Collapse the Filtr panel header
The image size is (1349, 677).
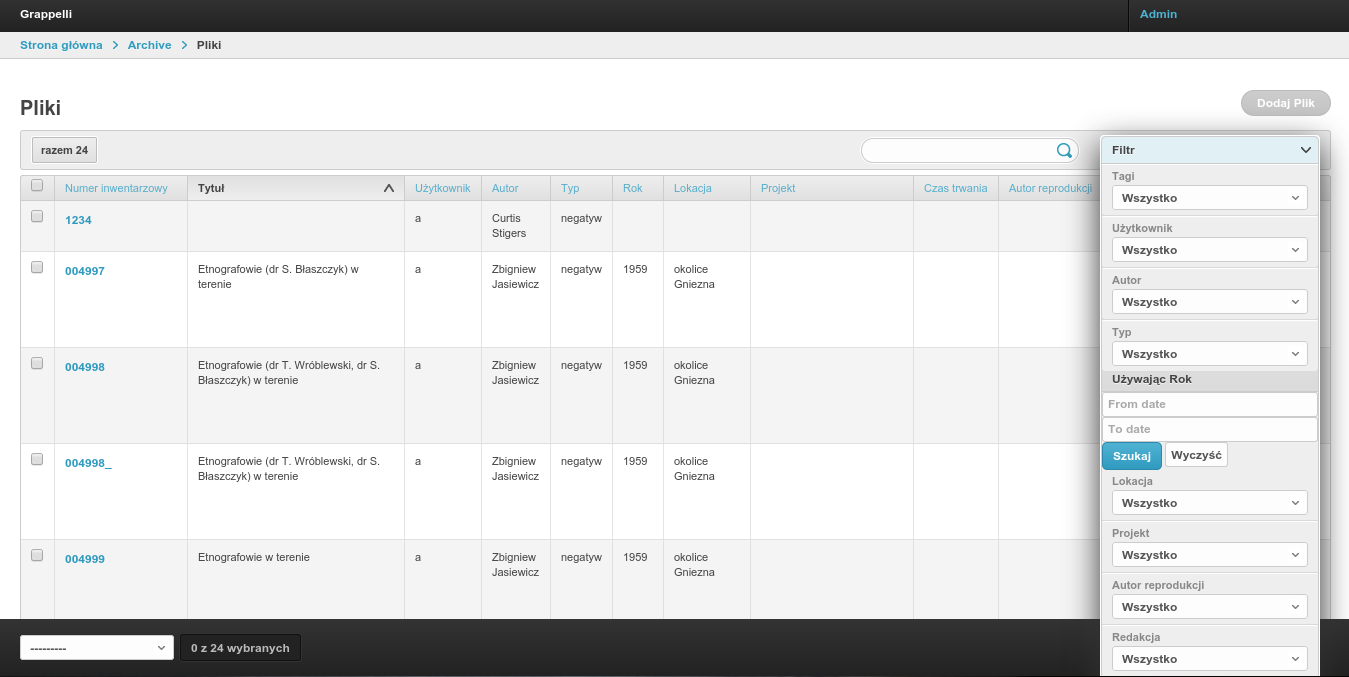(1210, 150)
